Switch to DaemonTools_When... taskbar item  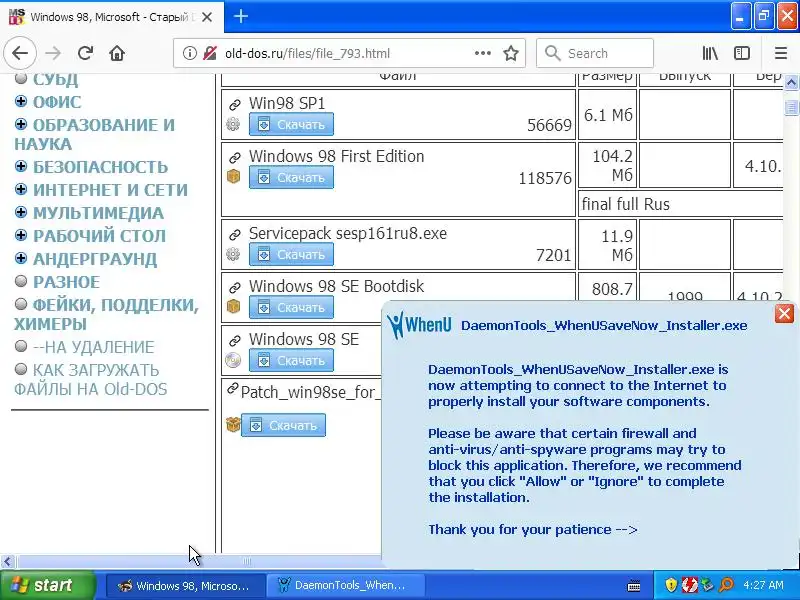pos(346,585)
